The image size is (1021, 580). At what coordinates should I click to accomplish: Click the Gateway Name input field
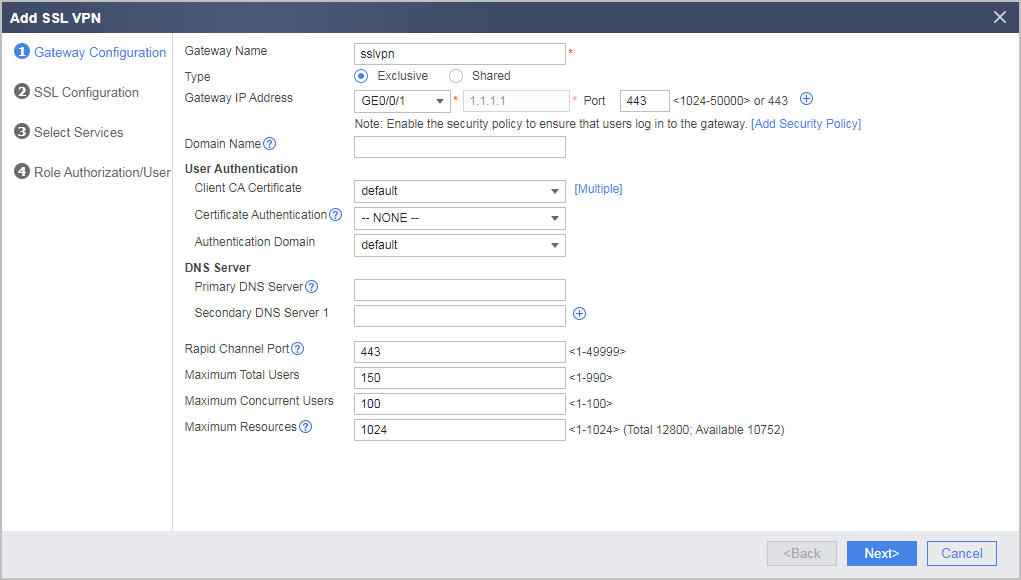point(460,54)
